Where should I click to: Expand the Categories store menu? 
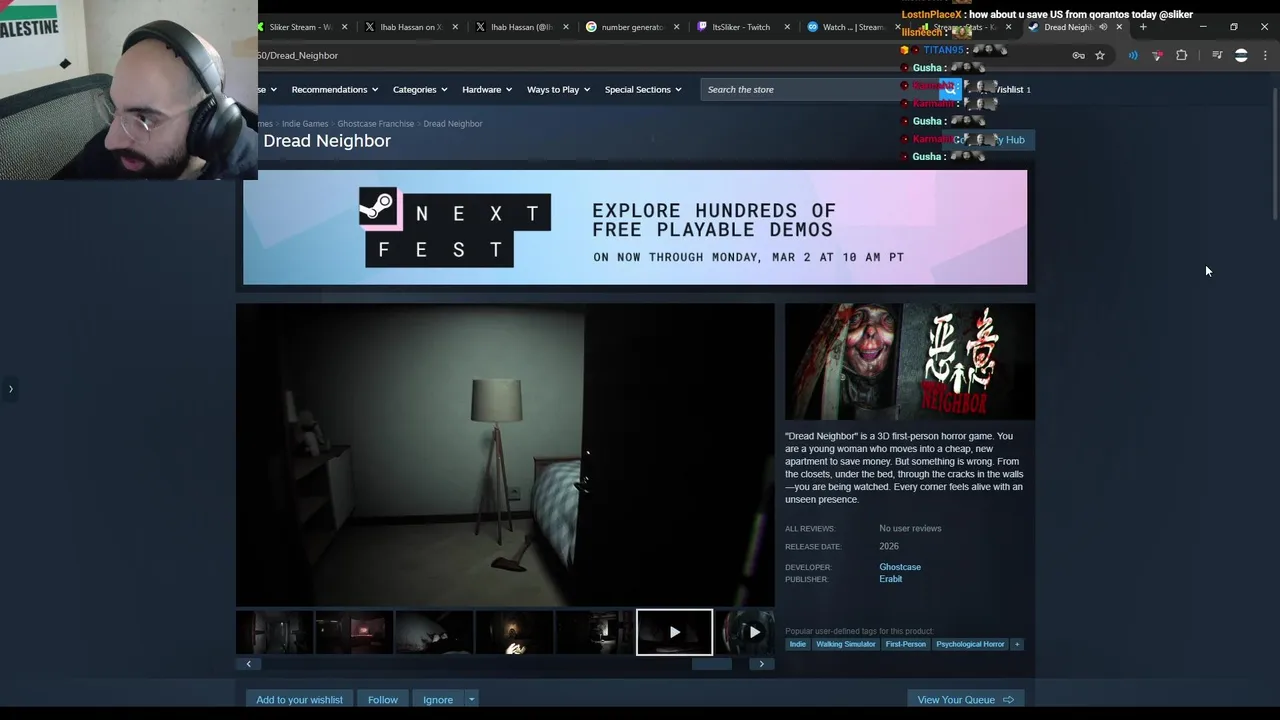[420, 90]
